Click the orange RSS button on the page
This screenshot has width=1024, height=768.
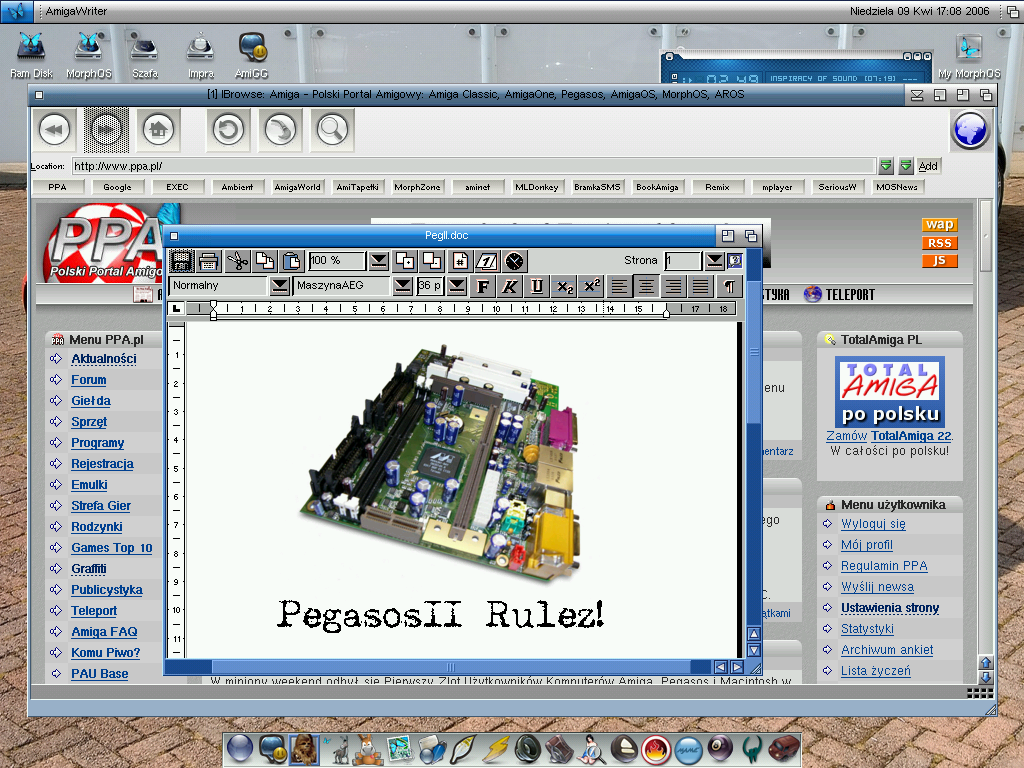[940, 243]
